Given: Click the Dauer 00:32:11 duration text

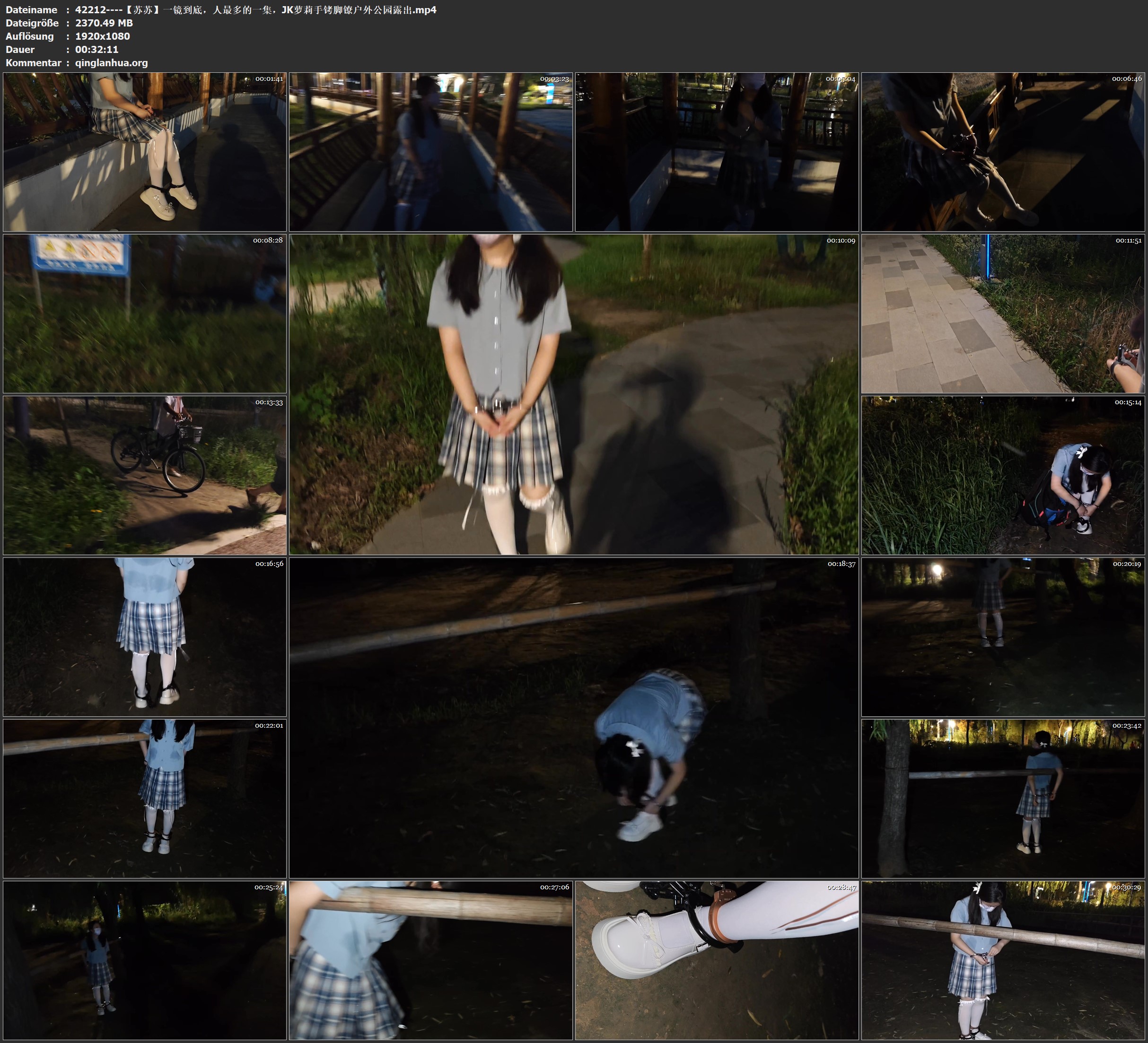Looking at the screenshot, I should pos(97,50).
